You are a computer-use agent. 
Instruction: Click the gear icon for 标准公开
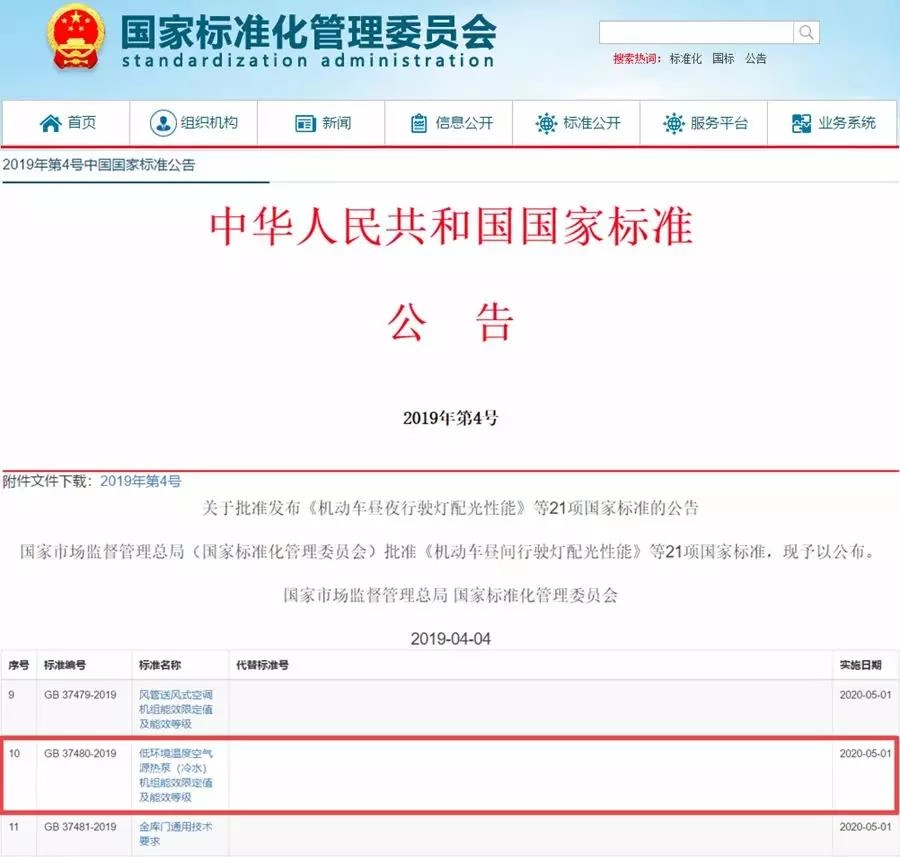(546, 123)
